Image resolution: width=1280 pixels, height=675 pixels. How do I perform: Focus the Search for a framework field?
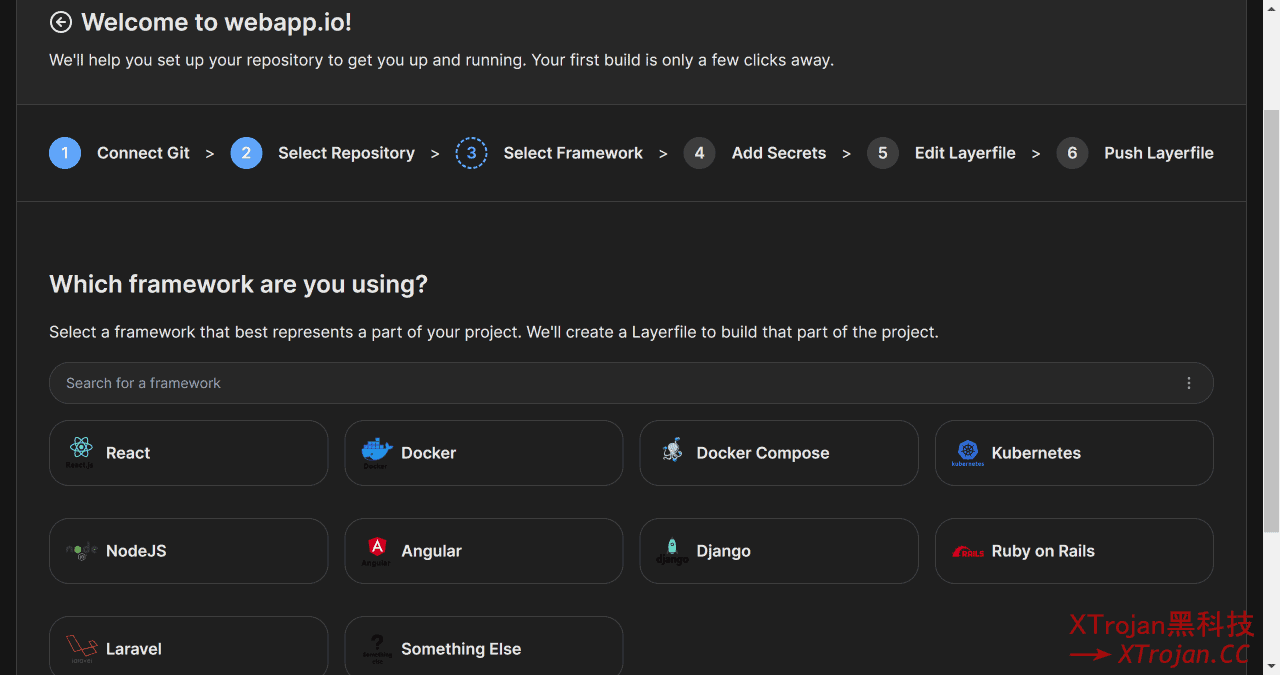(x=631, y=383)
